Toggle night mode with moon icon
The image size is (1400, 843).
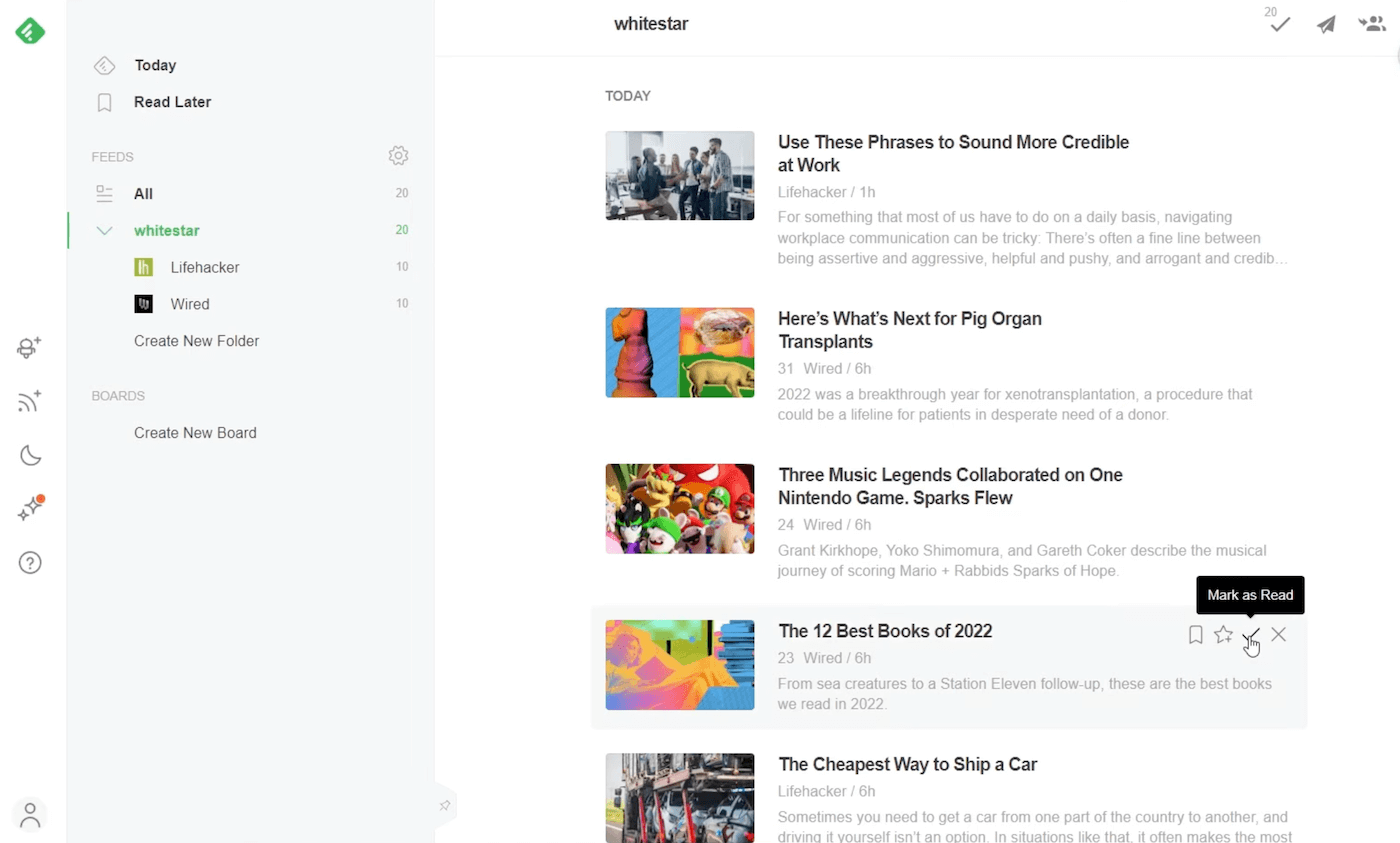pos(30,456)
